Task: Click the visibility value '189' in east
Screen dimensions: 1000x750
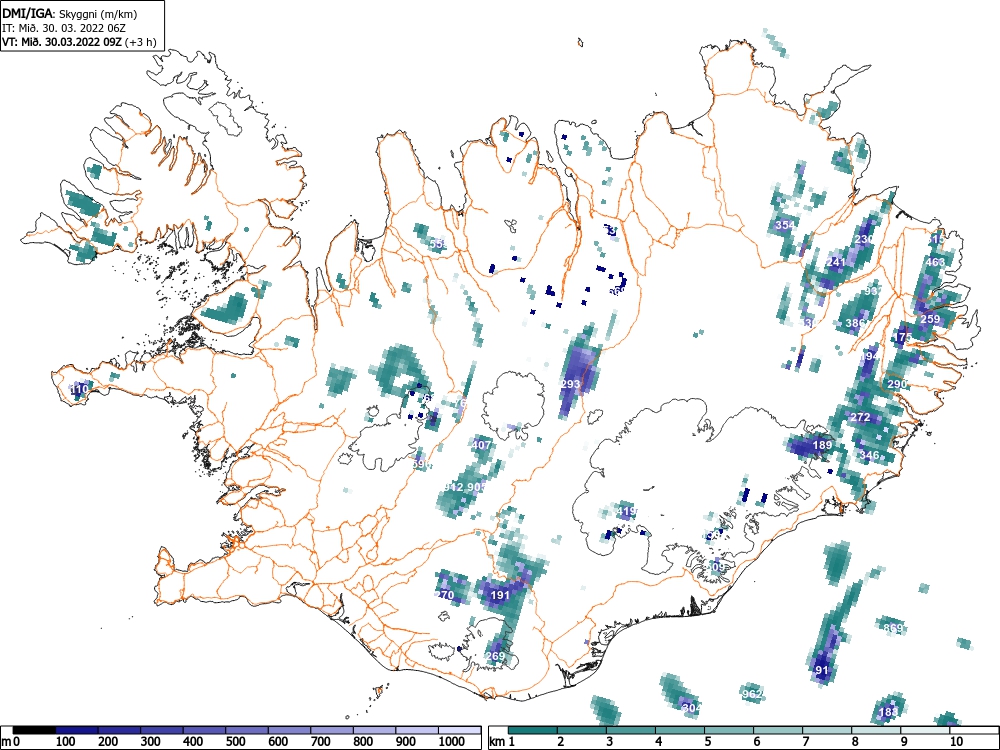Action: tap(822, 445)
